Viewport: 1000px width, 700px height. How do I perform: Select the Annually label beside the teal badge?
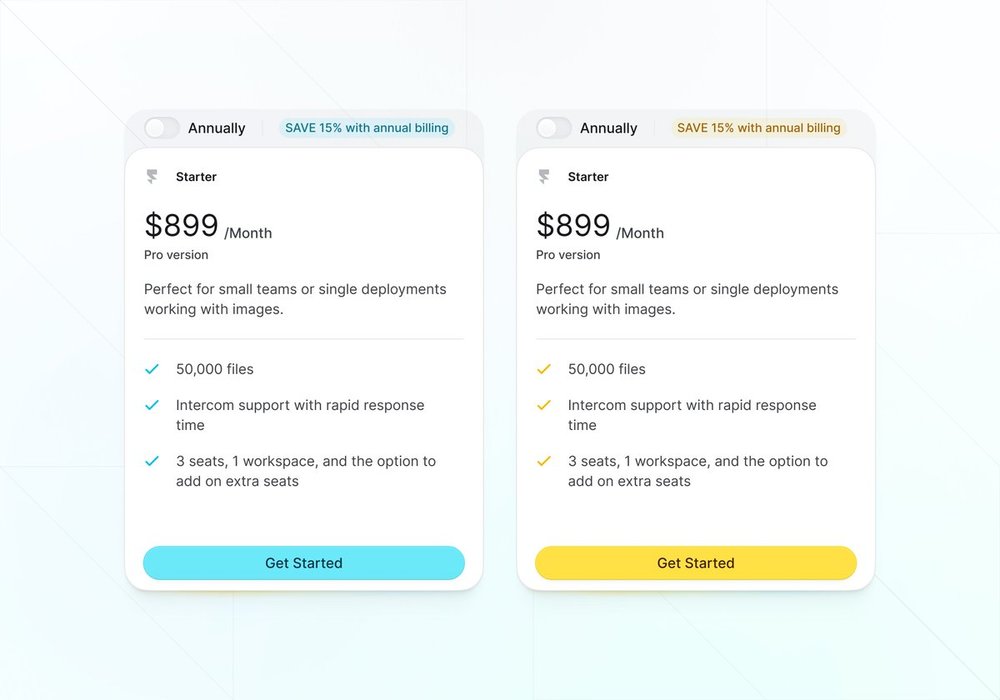(216, 128)
